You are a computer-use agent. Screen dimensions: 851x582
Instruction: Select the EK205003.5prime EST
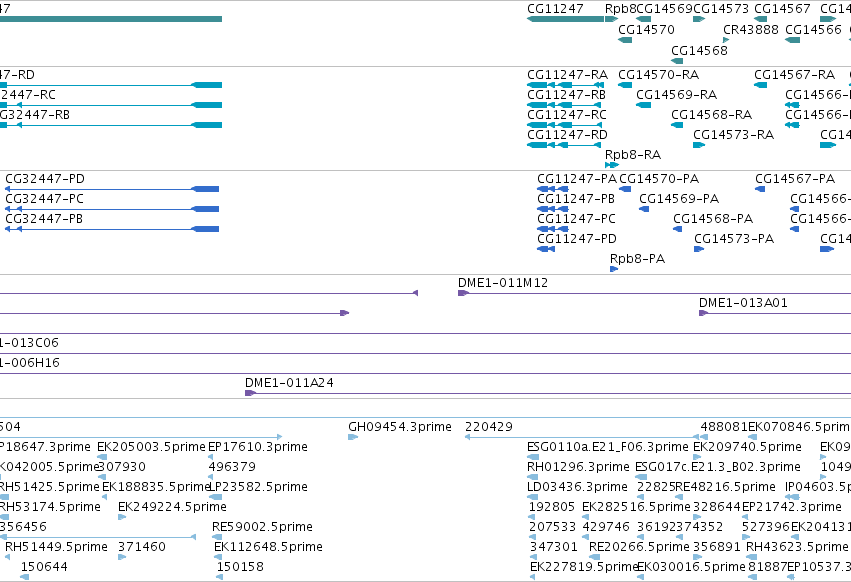tap(151, 447)
